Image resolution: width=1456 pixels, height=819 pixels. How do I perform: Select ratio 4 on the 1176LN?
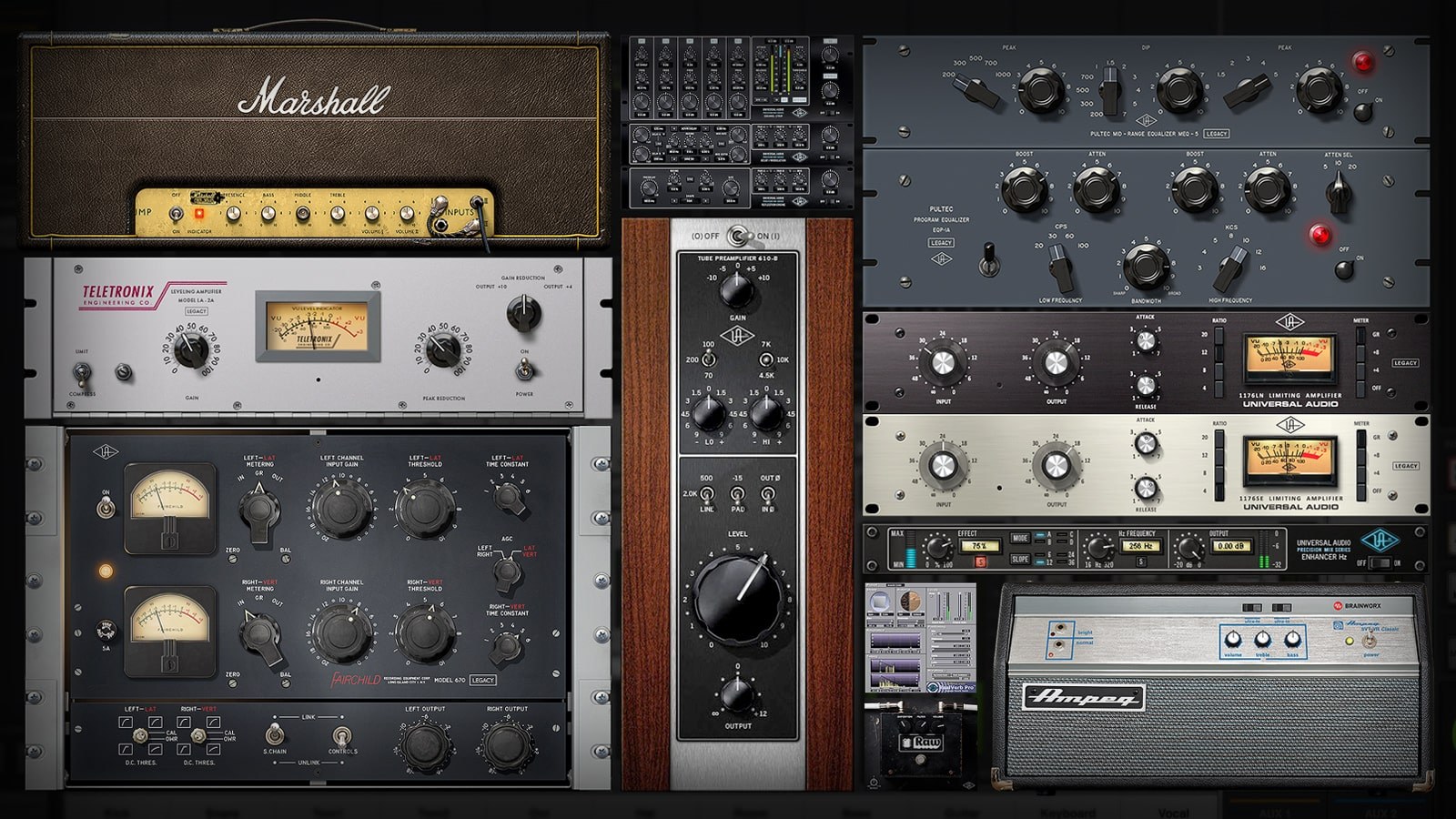pos(1218,389)
